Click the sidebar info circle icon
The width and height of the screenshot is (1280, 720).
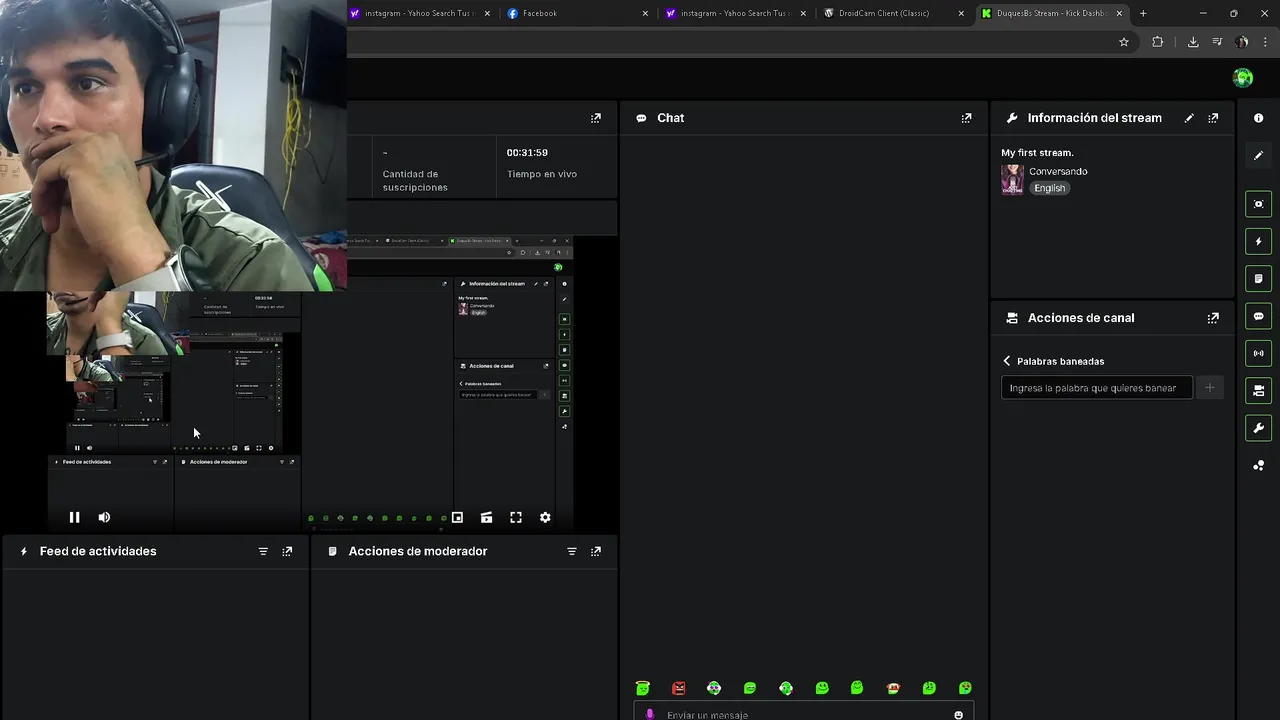(1258, 118)
